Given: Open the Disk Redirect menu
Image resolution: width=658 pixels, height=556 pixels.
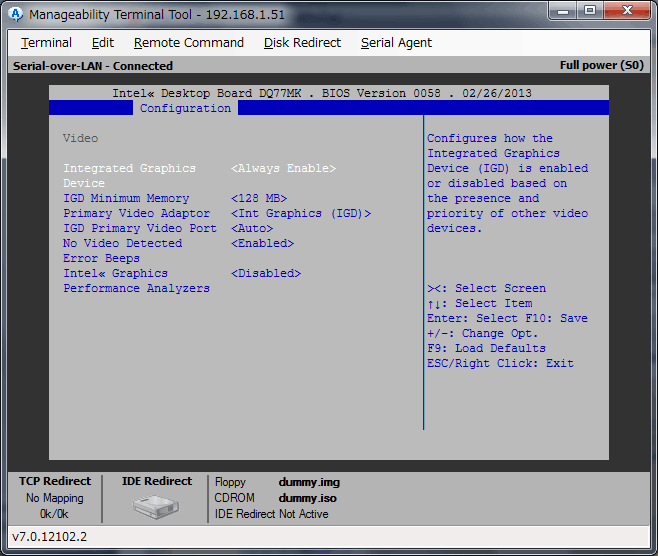Looking at the screenshot, I should tap(302, 43).
